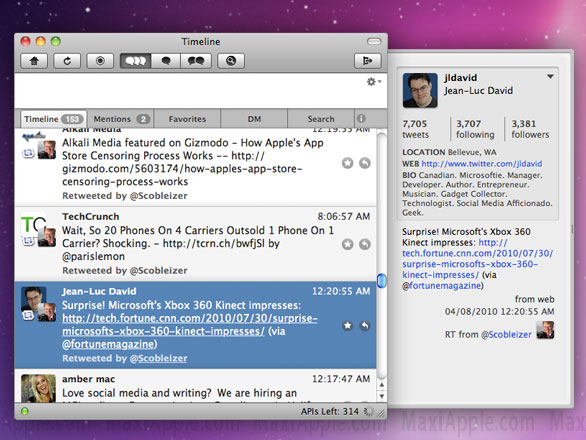
Task: Click the 3,381 followers count
Action: [530, 129]
